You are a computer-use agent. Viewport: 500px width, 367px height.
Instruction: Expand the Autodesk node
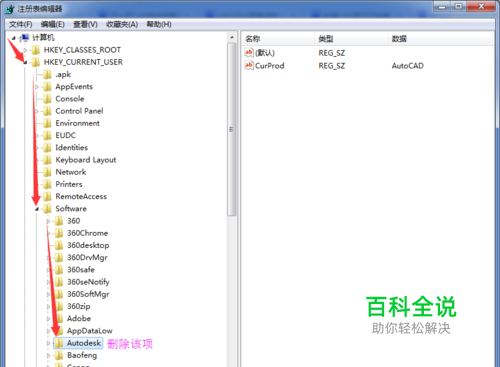click(x=49, y=343)
